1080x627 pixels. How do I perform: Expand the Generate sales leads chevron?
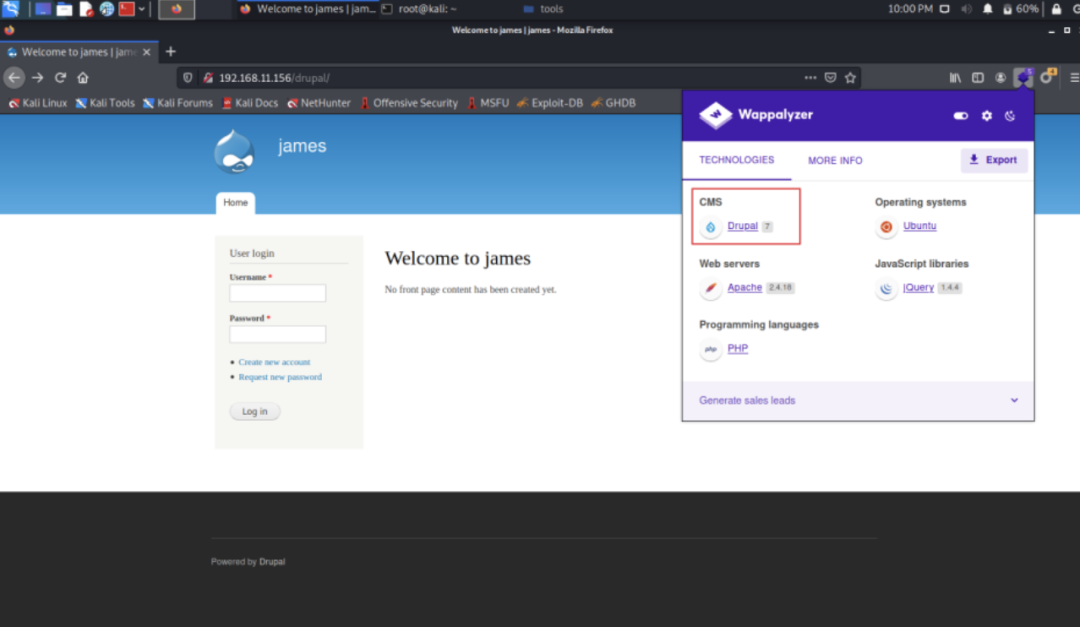tap(1014, 400)
